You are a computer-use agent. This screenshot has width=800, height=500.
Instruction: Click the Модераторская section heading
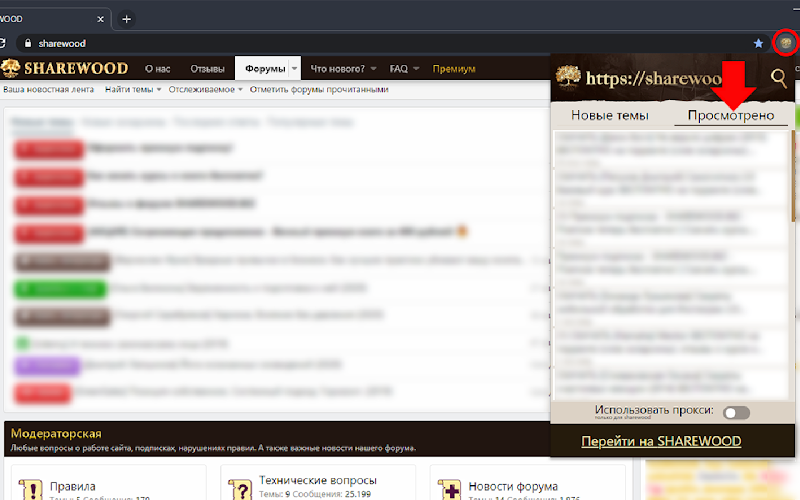pyautogui.click(x=56, y=433)
